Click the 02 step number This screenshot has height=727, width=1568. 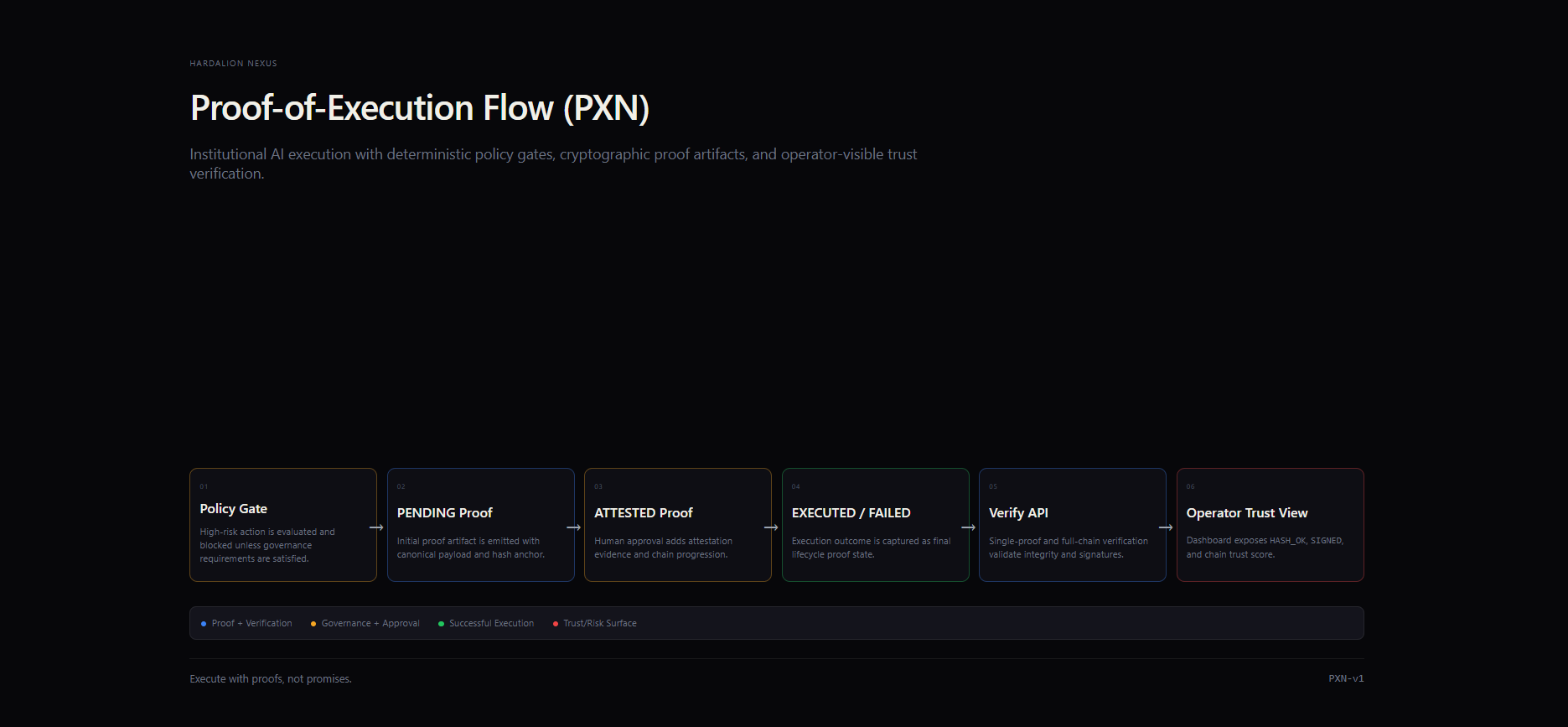click(x=401, y=486)
